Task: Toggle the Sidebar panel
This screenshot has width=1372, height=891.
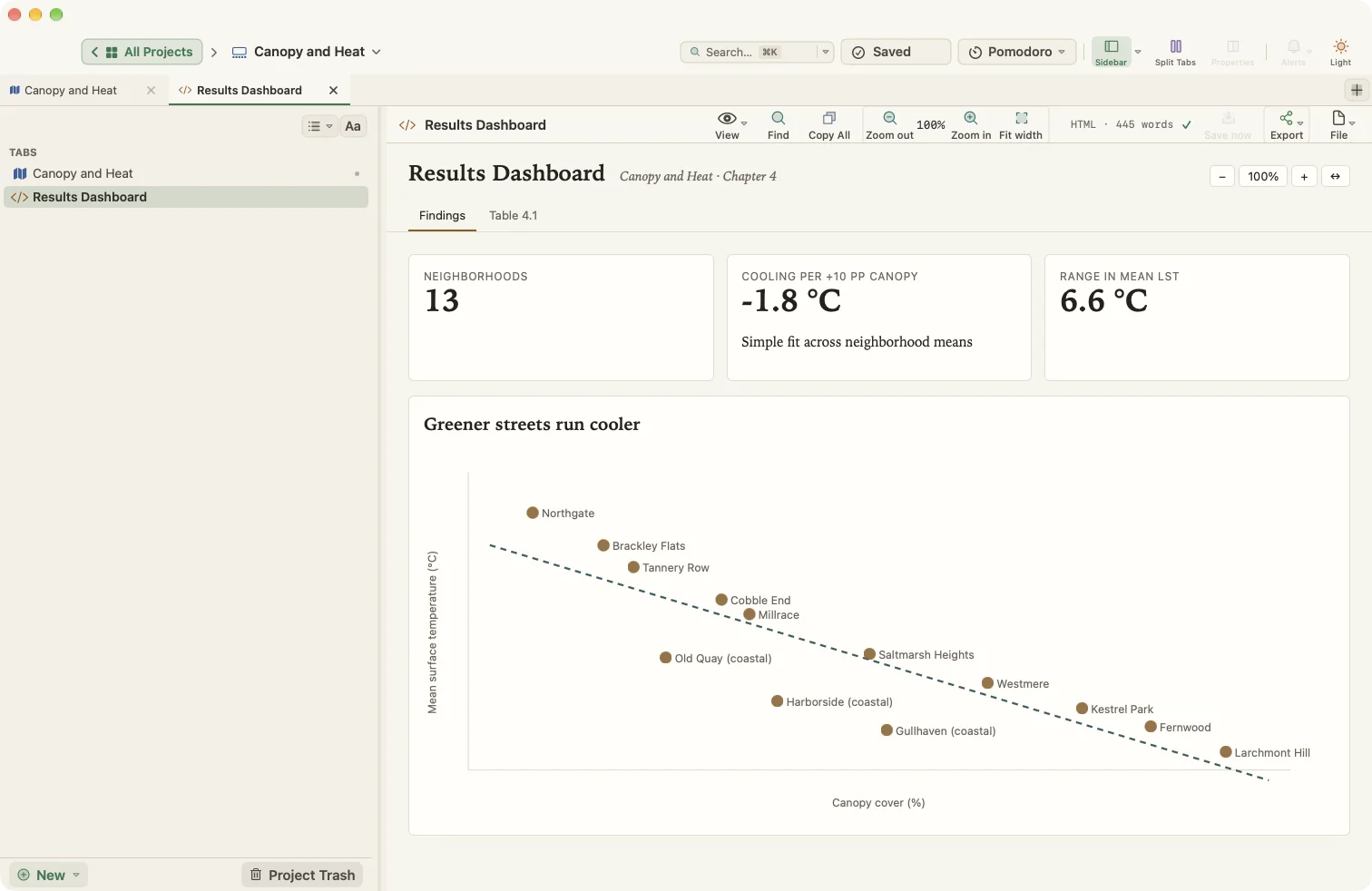Action: (1112, 52)
